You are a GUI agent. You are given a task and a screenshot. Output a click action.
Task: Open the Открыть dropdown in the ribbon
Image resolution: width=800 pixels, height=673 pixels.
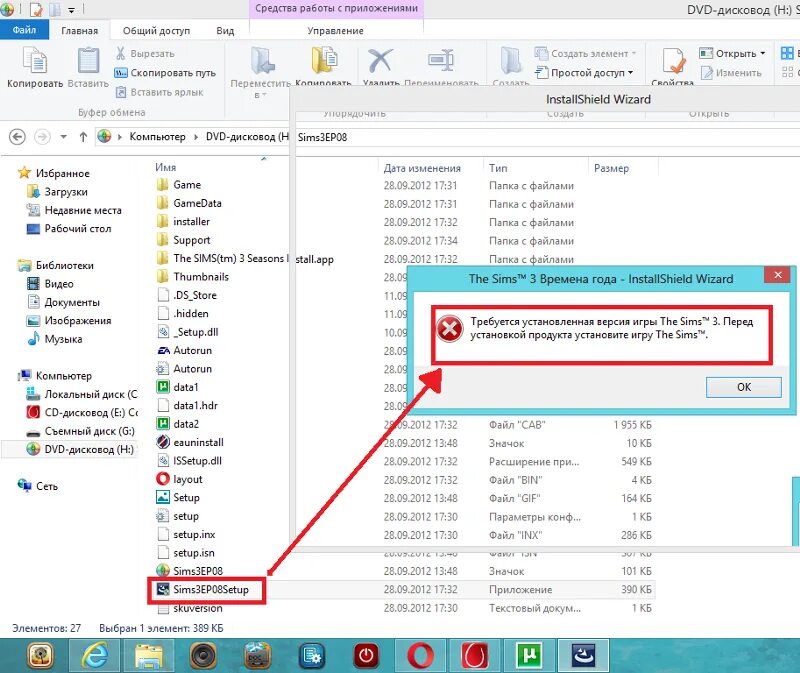732,54
